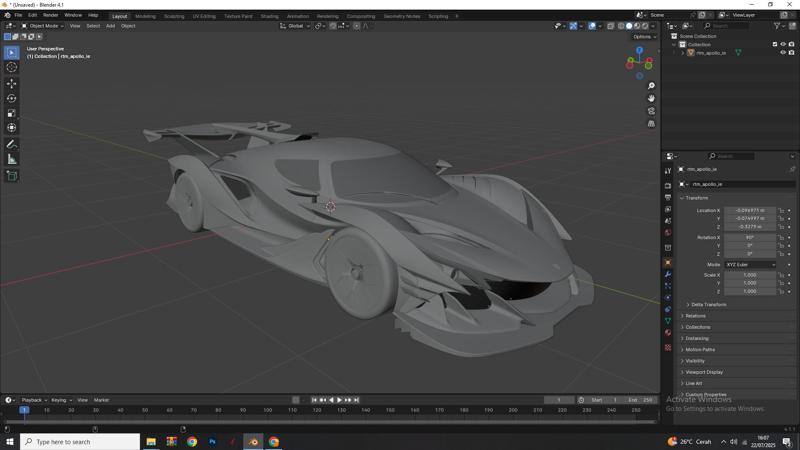The image size is (800, 450).
Task: Toggle the camera view icon in viewport
Action: point(651,111)
